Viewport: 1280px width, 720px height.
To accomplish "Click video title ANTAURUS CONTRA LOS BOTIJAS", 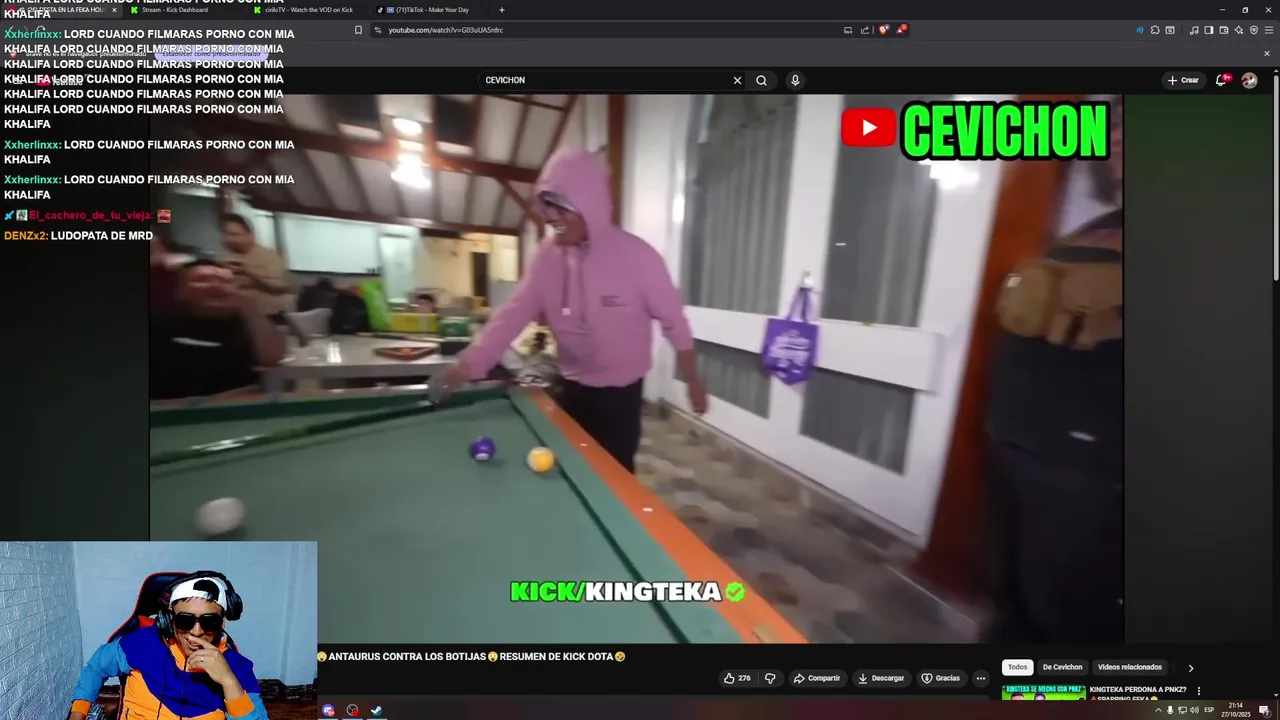I will point(471,656).
